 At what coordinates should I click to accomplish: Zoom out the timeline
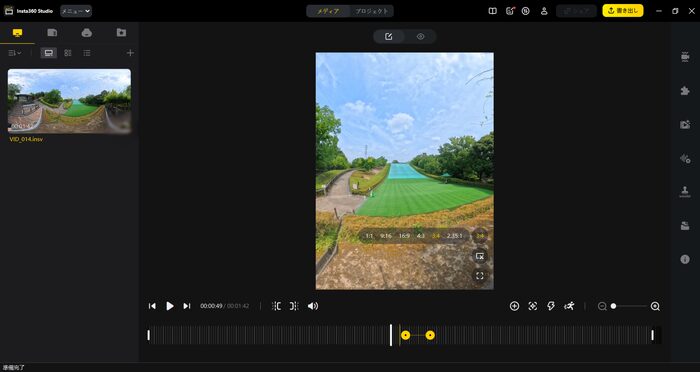point(602,306)
